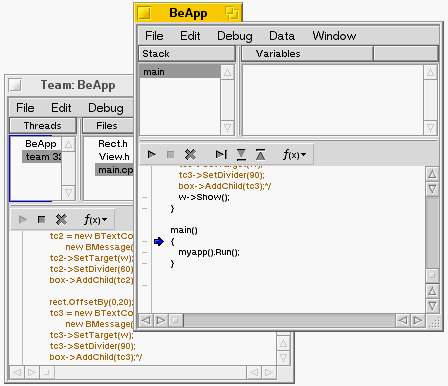
Task: Click the Stop button in BeApp window toolbar
Action: tap(170, 154)
